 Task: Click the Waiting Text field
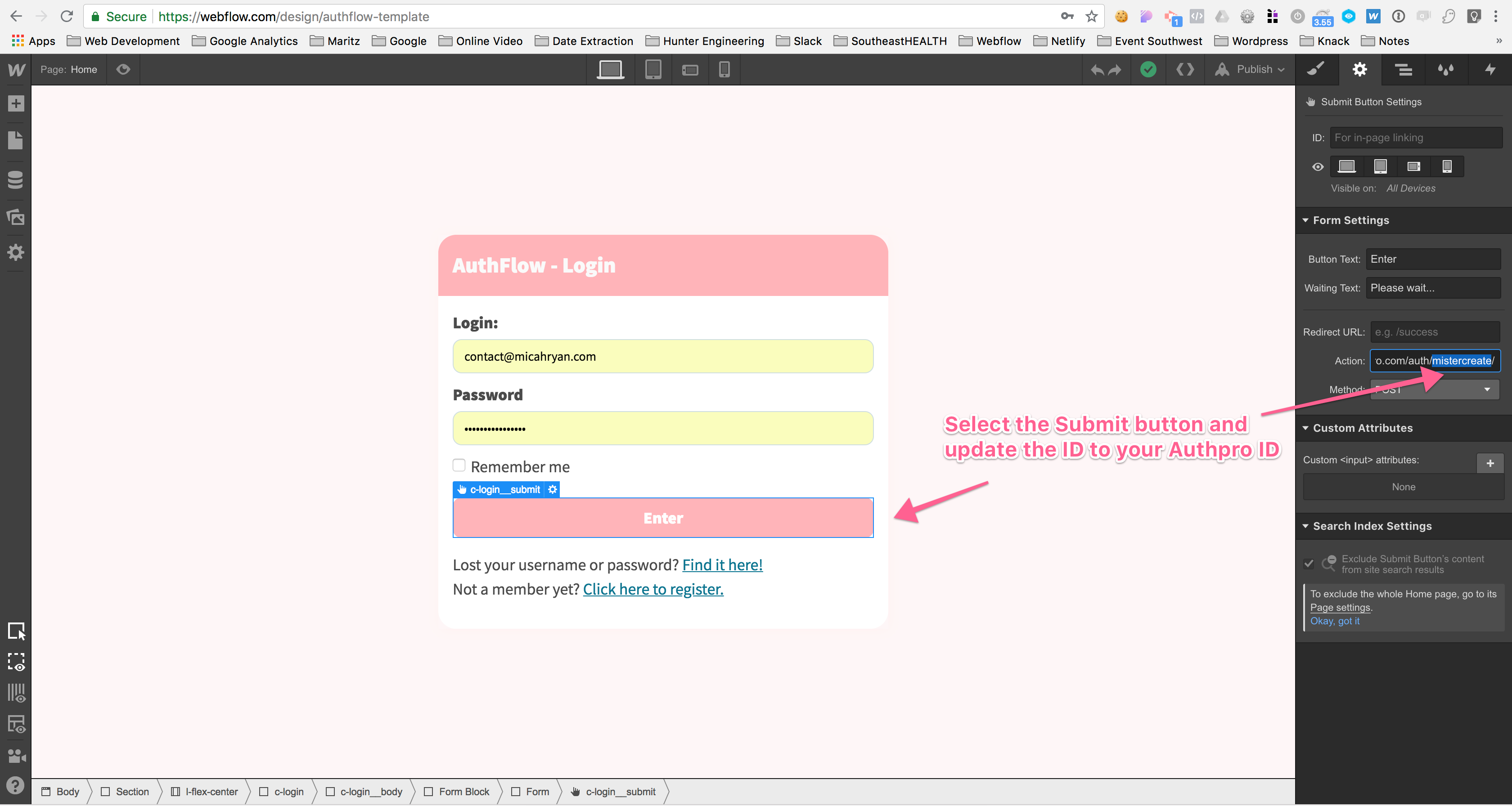tap(1433, 288)
